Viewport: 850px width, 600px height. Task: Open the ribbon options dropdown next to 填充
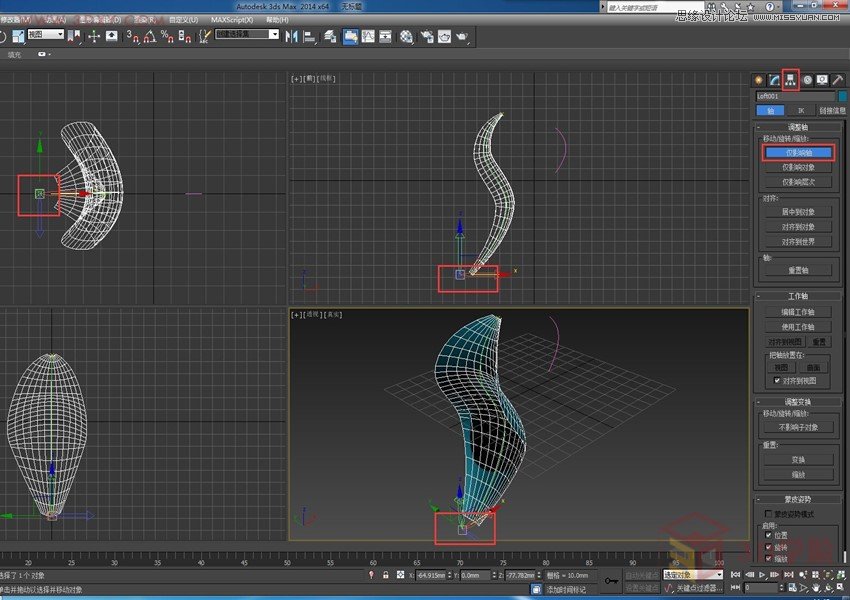coord(44,54)
